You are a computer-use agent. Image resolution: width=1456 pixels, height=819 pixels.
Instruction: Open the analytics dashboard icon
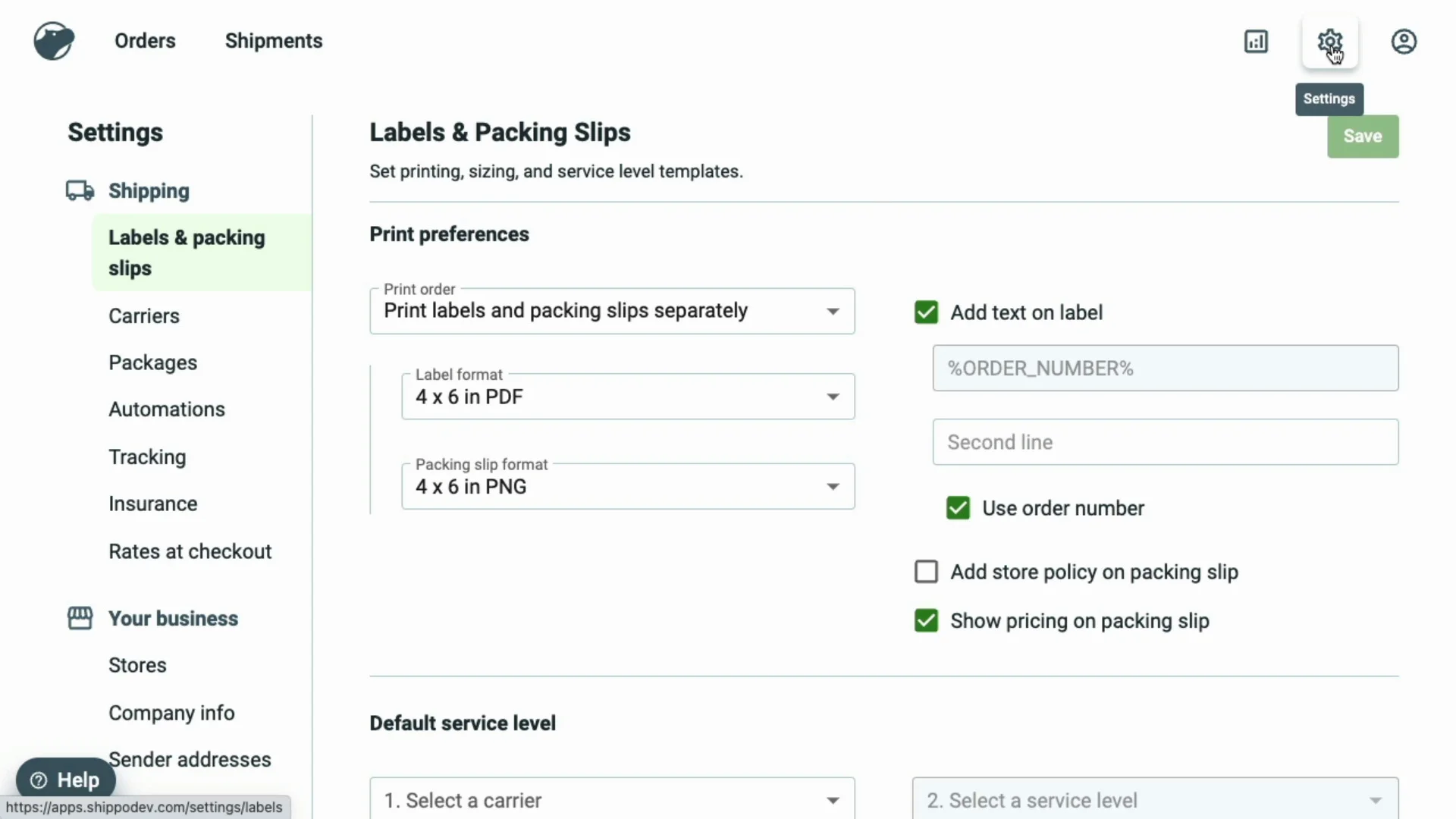click(1256, 40)
